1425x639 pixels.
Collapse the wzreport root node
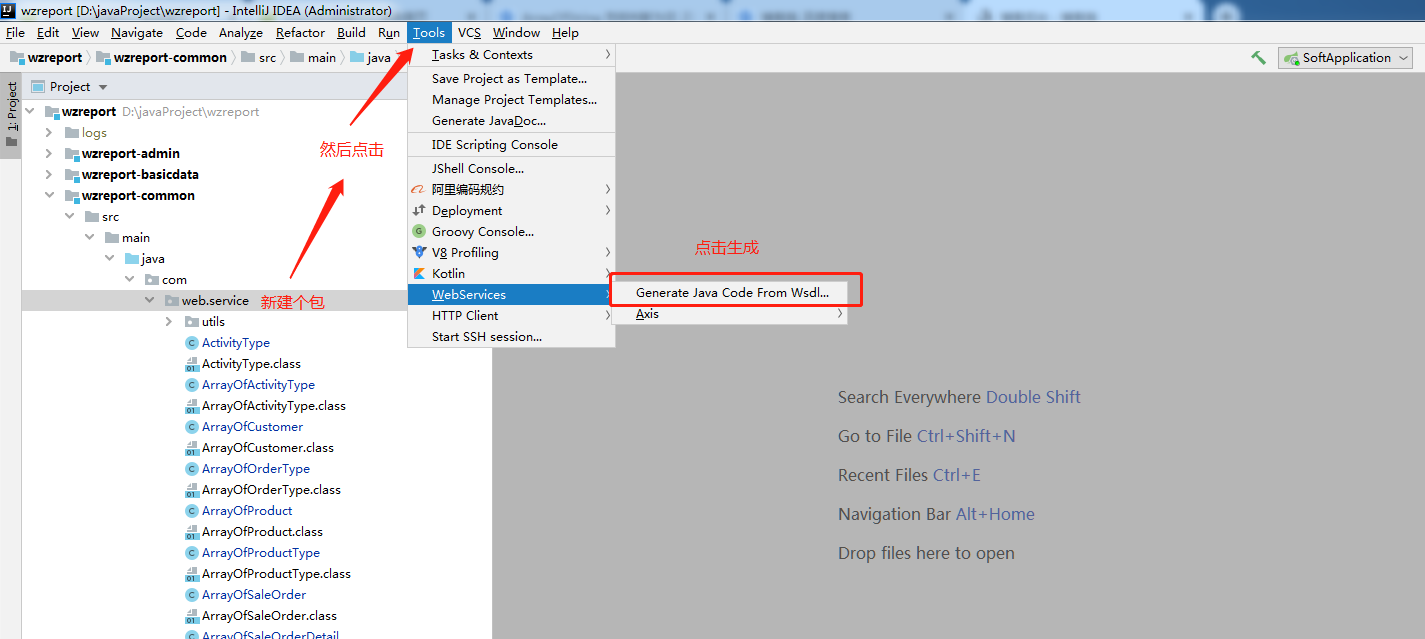[31, 112]
